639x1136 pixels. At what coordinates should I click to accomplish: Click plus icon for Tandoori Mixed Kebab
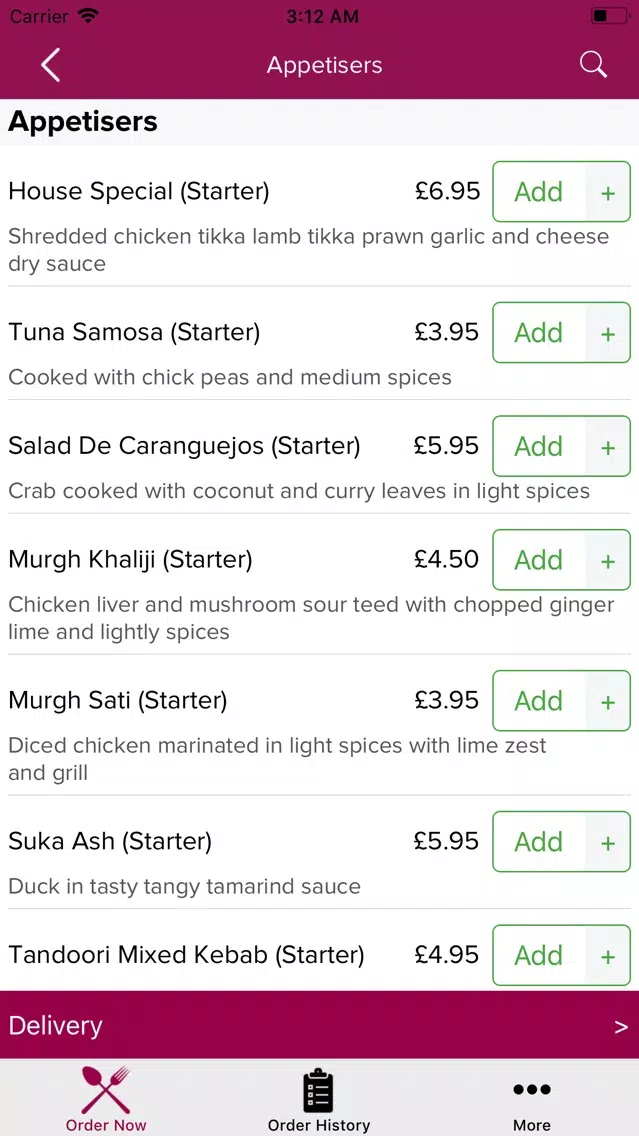(x=608, y=956)
